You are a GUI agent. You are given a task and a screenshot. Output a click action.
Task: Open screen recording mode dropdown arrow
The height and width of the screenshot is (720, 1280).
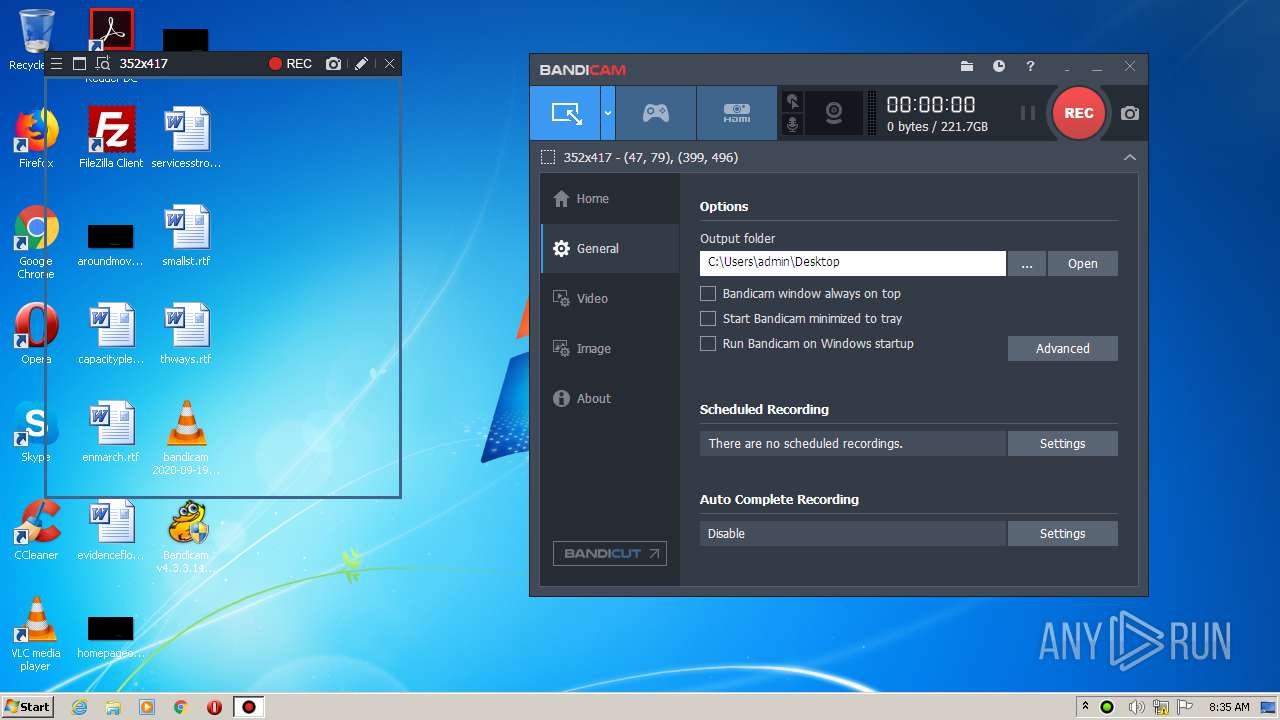(x=607, y=113)
